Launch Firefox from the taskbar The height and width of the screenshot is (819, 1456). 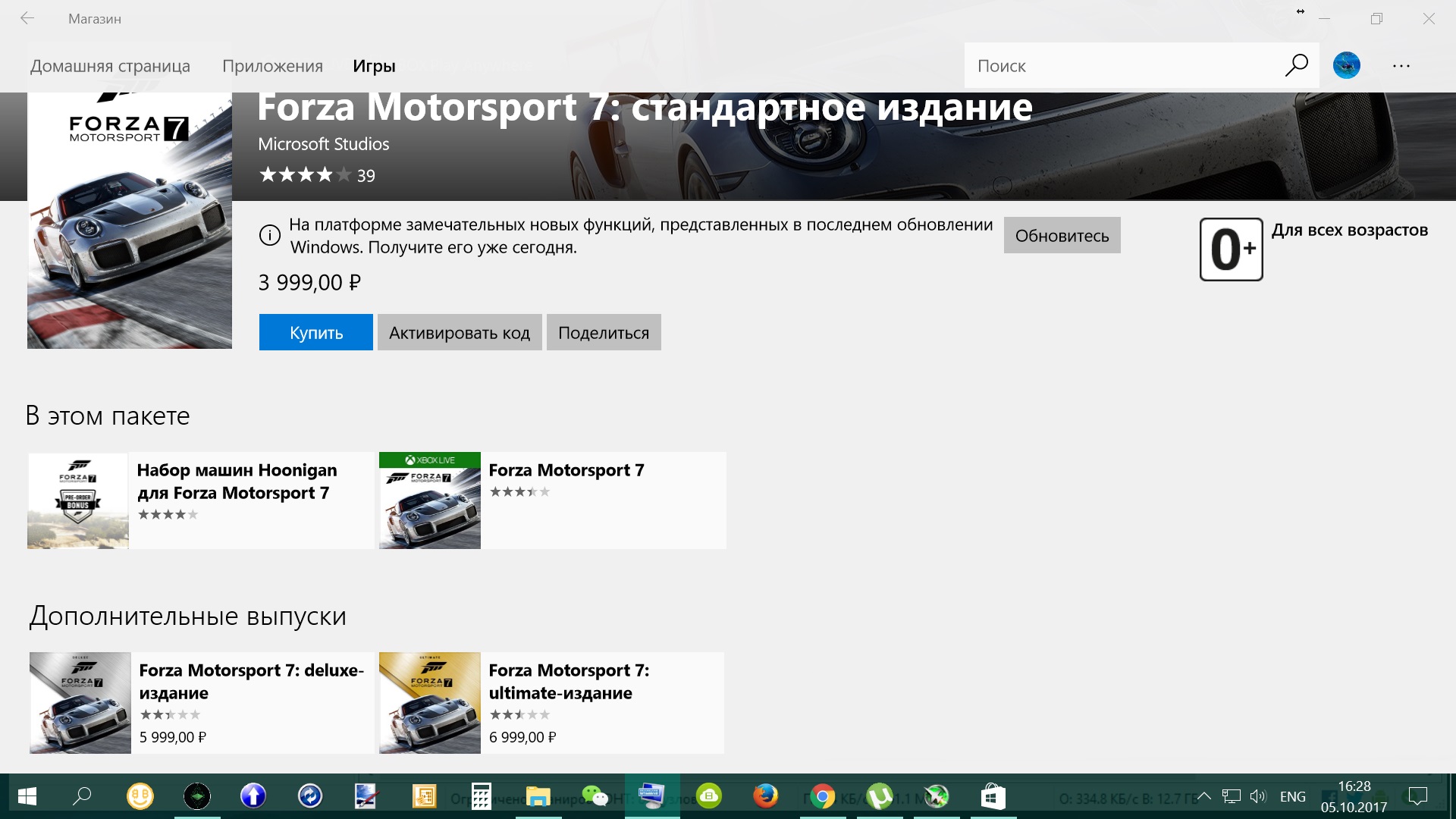765,796
